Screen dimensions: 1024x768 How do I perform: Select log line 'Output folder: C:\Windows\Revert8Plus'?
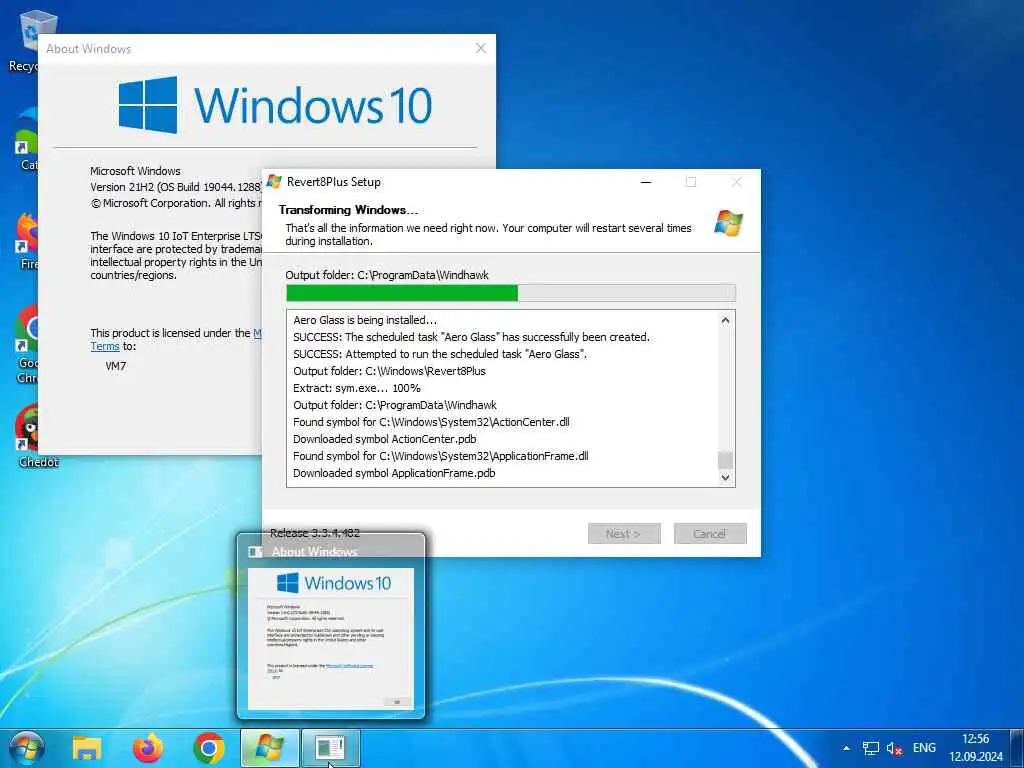[389, 371]
